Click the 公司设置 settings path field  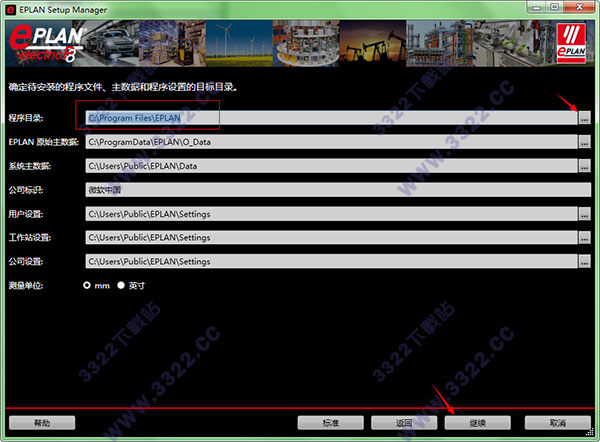pos(331,261)
